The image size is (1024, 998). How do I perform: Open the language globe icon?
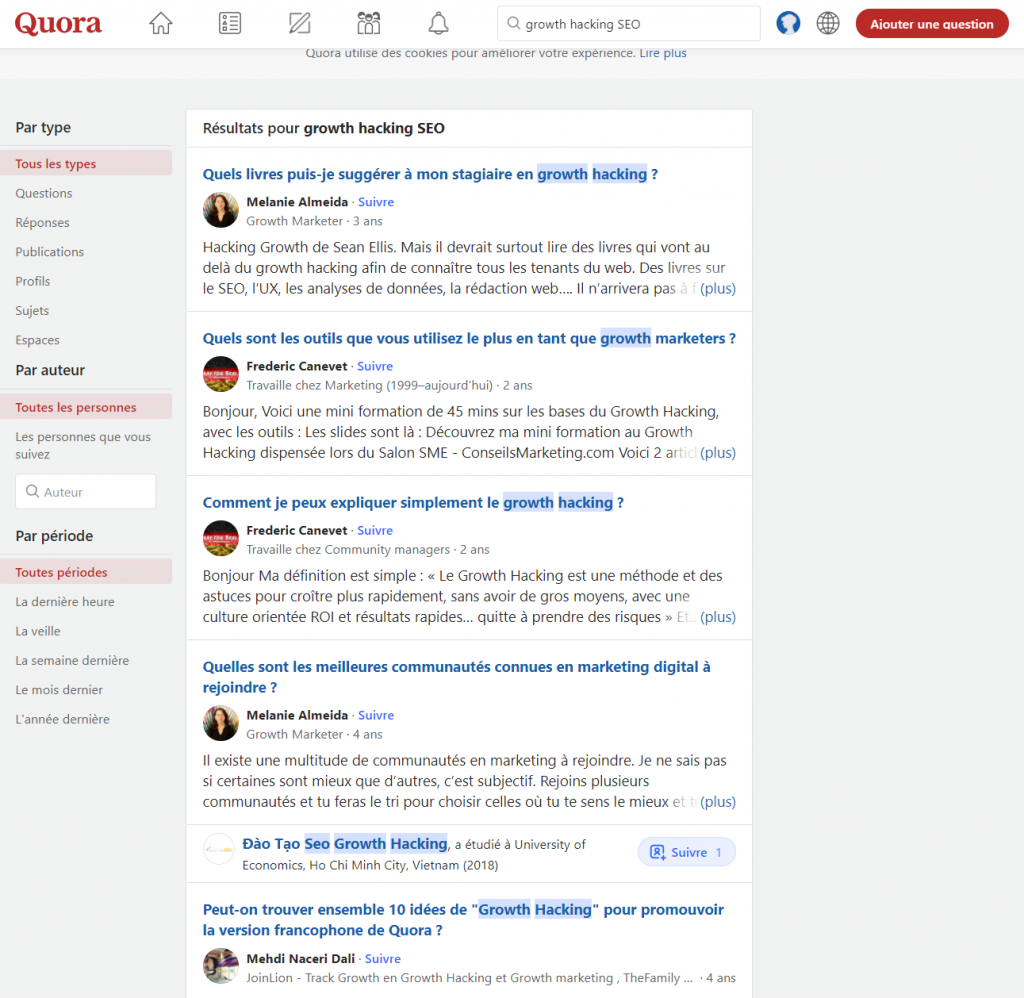pyautogui.click(x=828, y=24)
